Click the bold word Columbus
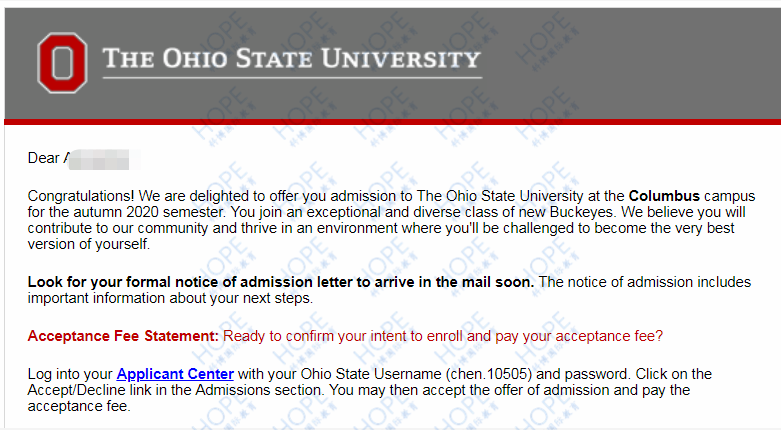The width and height of the screenshot is (781, 430). tap(664, 196)
